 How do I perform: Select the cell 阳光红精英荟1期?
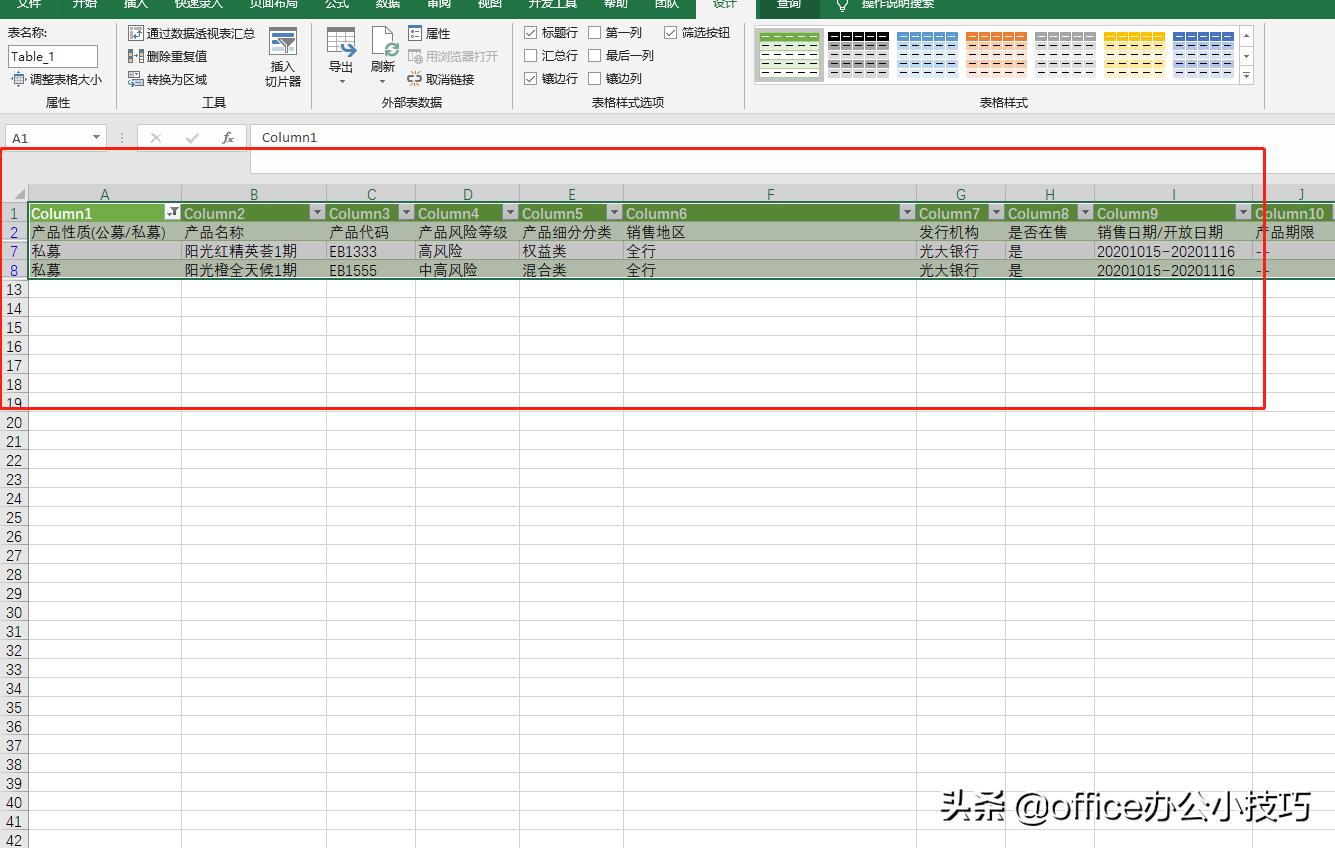(254, 251)
